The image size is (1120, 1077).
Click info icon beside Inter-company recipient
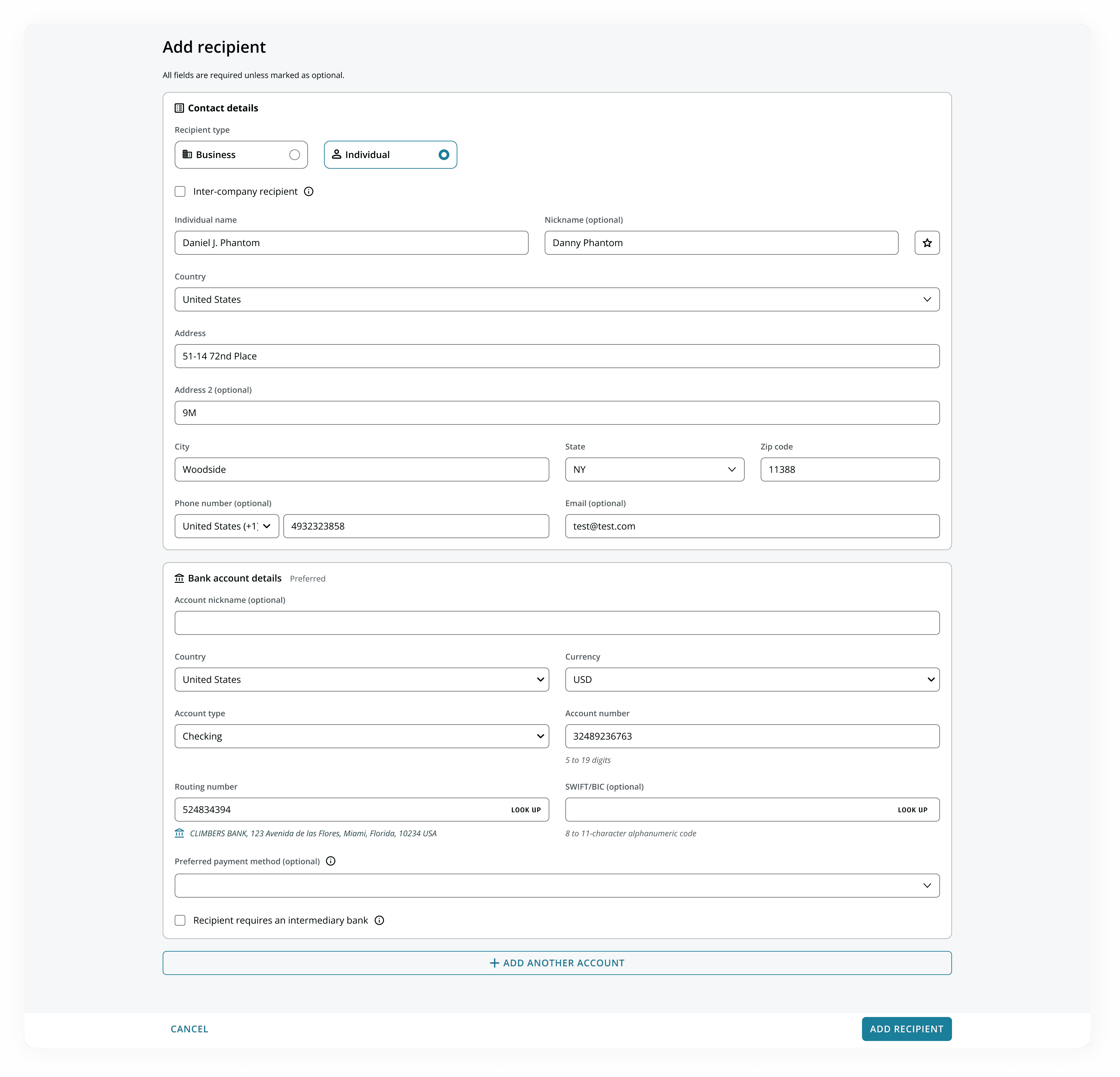[x=309, y=191]
